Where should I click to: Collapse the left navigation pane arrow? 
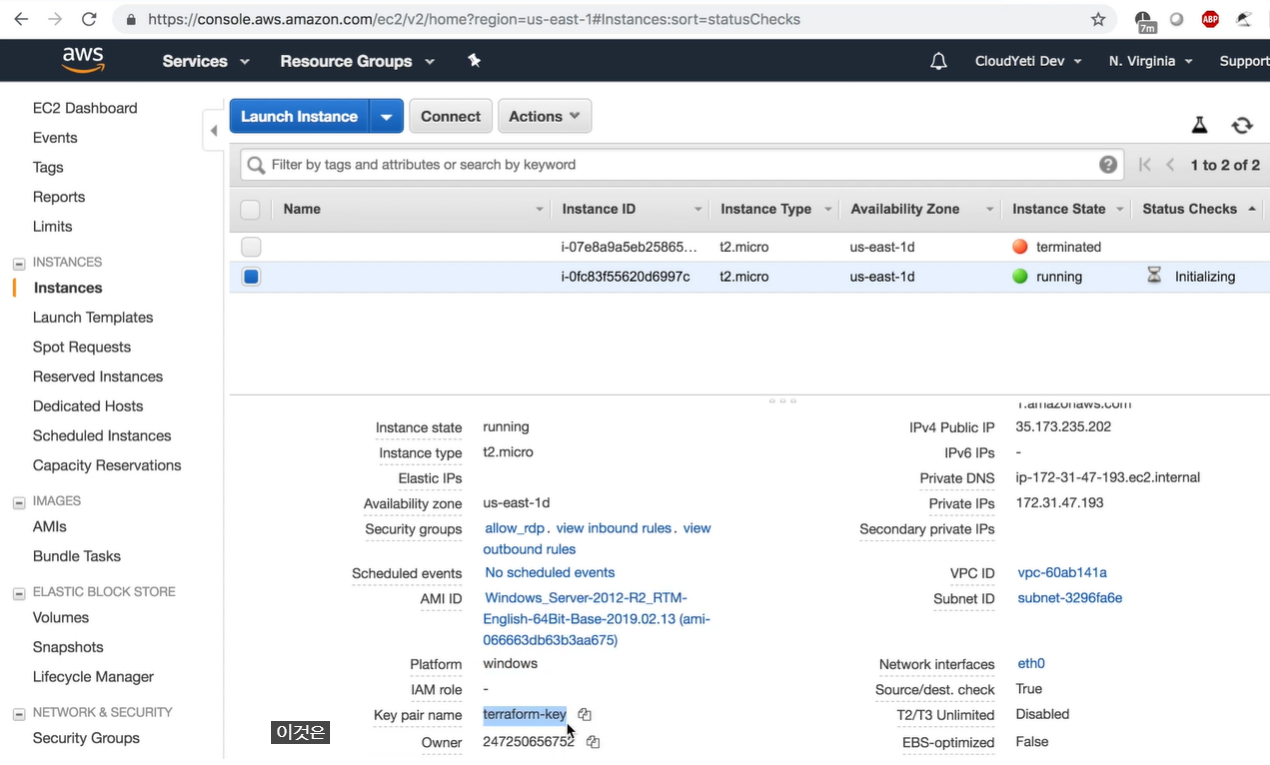(x=213, y=131)
